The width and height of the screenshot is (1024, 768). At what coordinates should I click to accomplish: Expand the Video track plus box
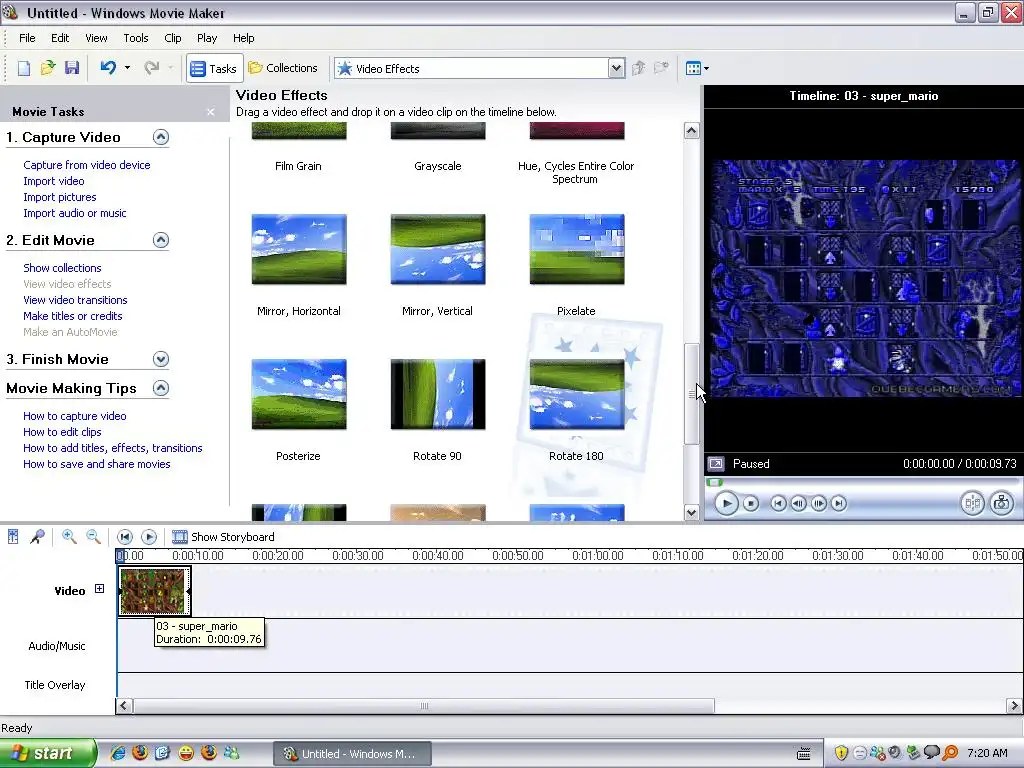click(99, 589)
